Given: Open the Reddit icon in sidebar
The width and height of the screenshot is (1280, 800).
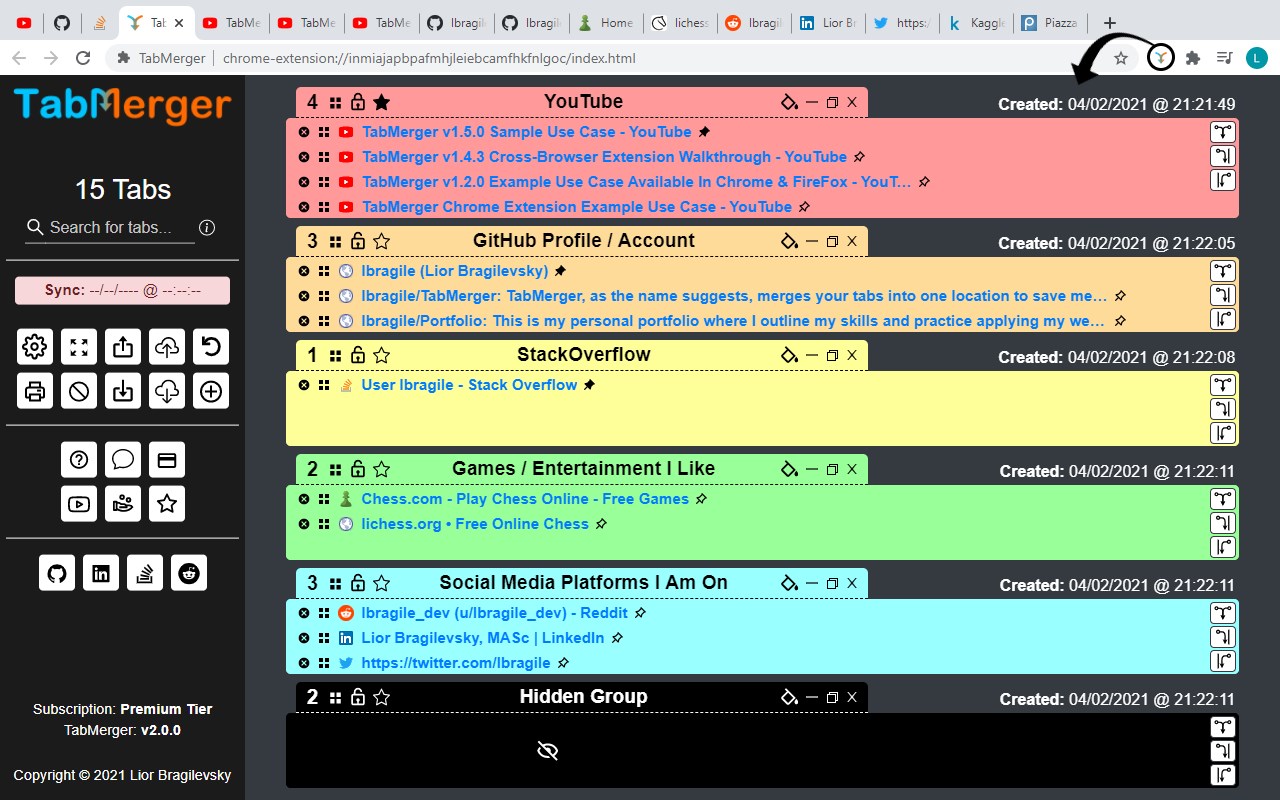Looking at the screenshot, I should [189, 573].
